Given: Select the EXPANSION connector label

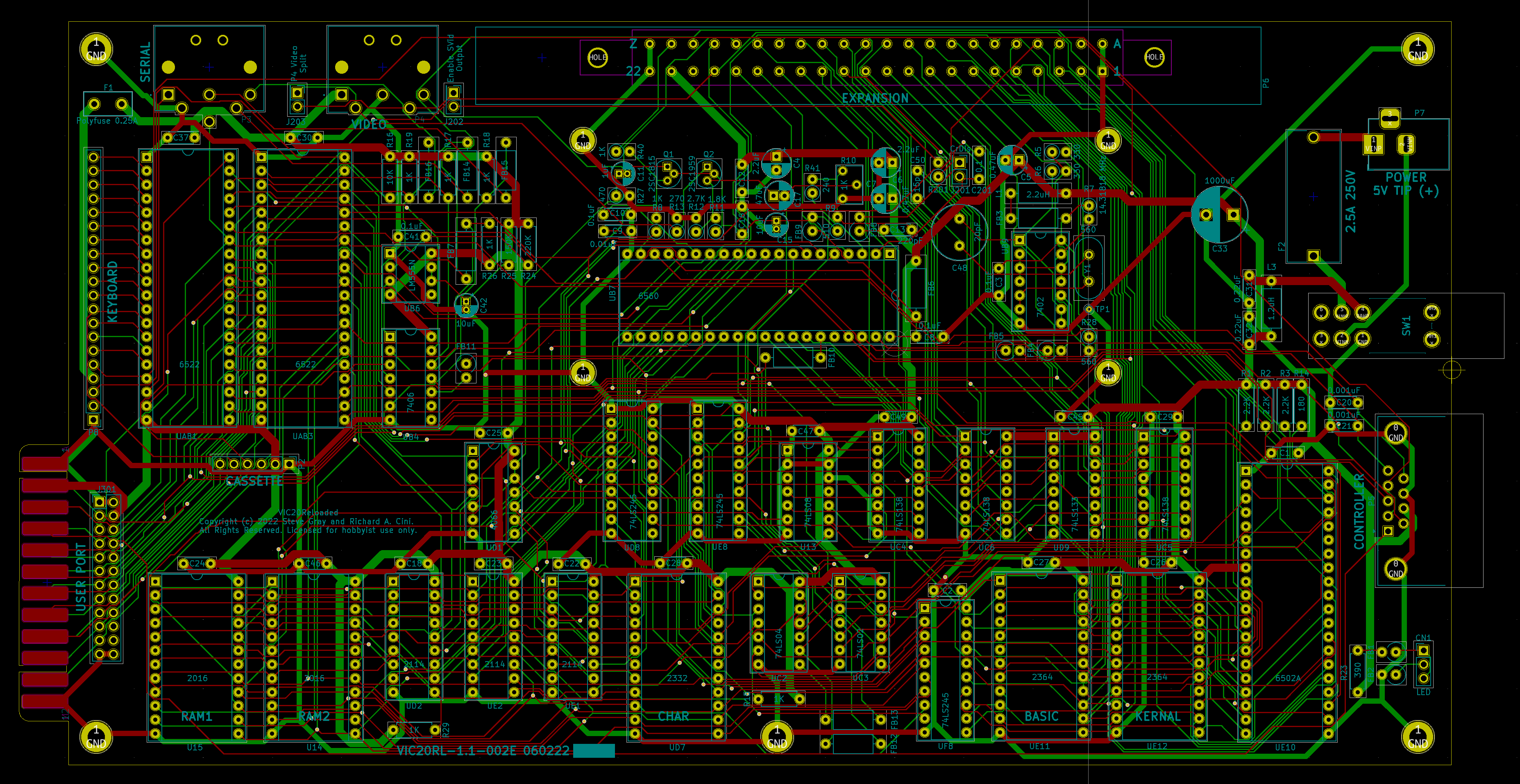Looking at the screenshot, I should pyautogui.click(x=874, y=99).
